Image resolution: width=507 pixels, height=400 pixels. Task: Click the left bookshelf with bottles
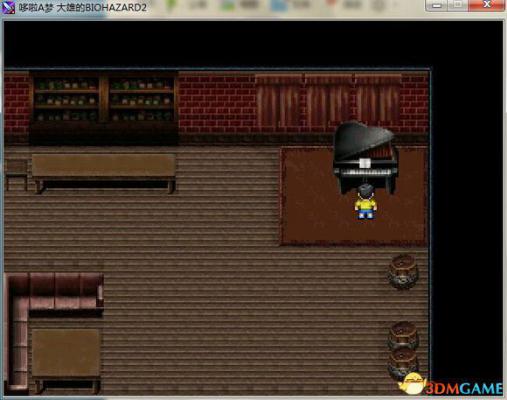point(66,99)
